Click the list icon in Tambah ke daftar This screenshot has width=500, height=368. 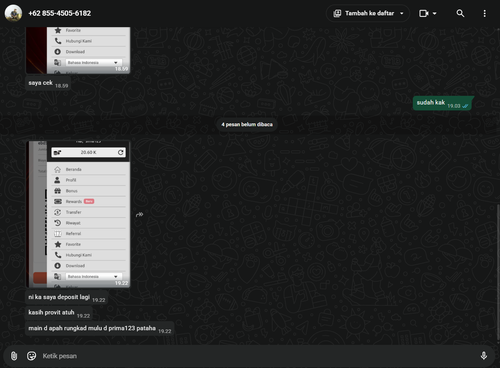click(337, 13)
